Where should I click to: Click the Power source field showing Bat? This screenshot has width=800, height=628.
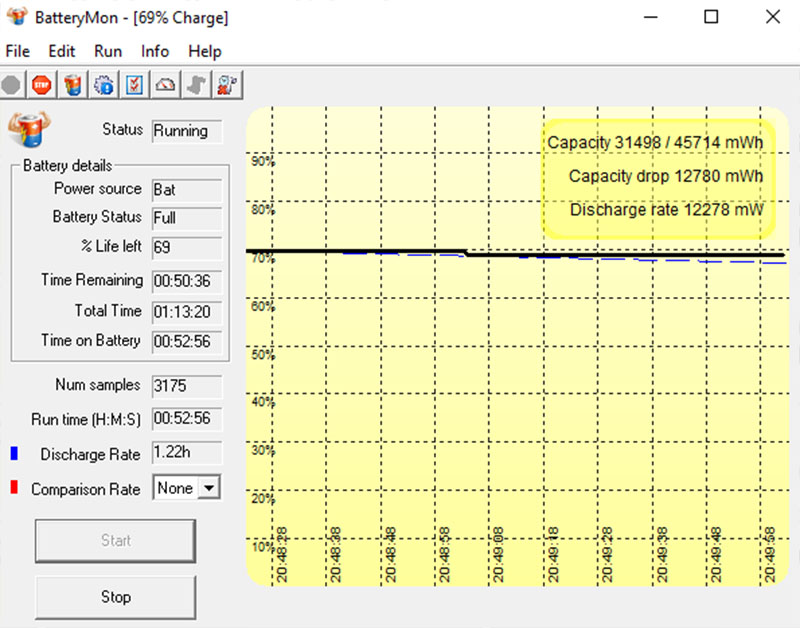coord(187,190)
